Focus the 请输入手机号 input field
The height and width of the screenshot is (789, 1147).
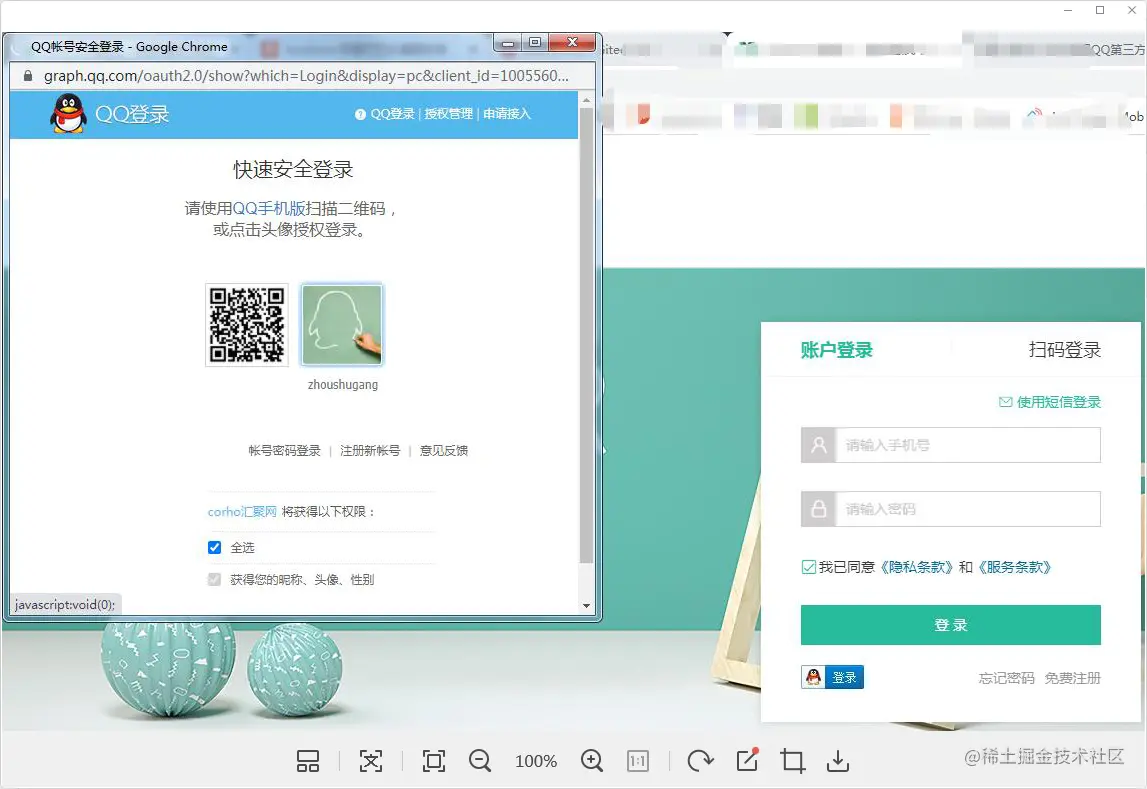pos(968,445)
